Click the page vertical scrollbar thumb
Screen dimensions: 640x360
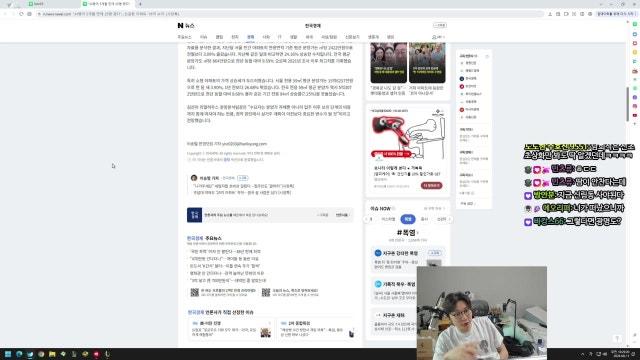click(628, 104)
